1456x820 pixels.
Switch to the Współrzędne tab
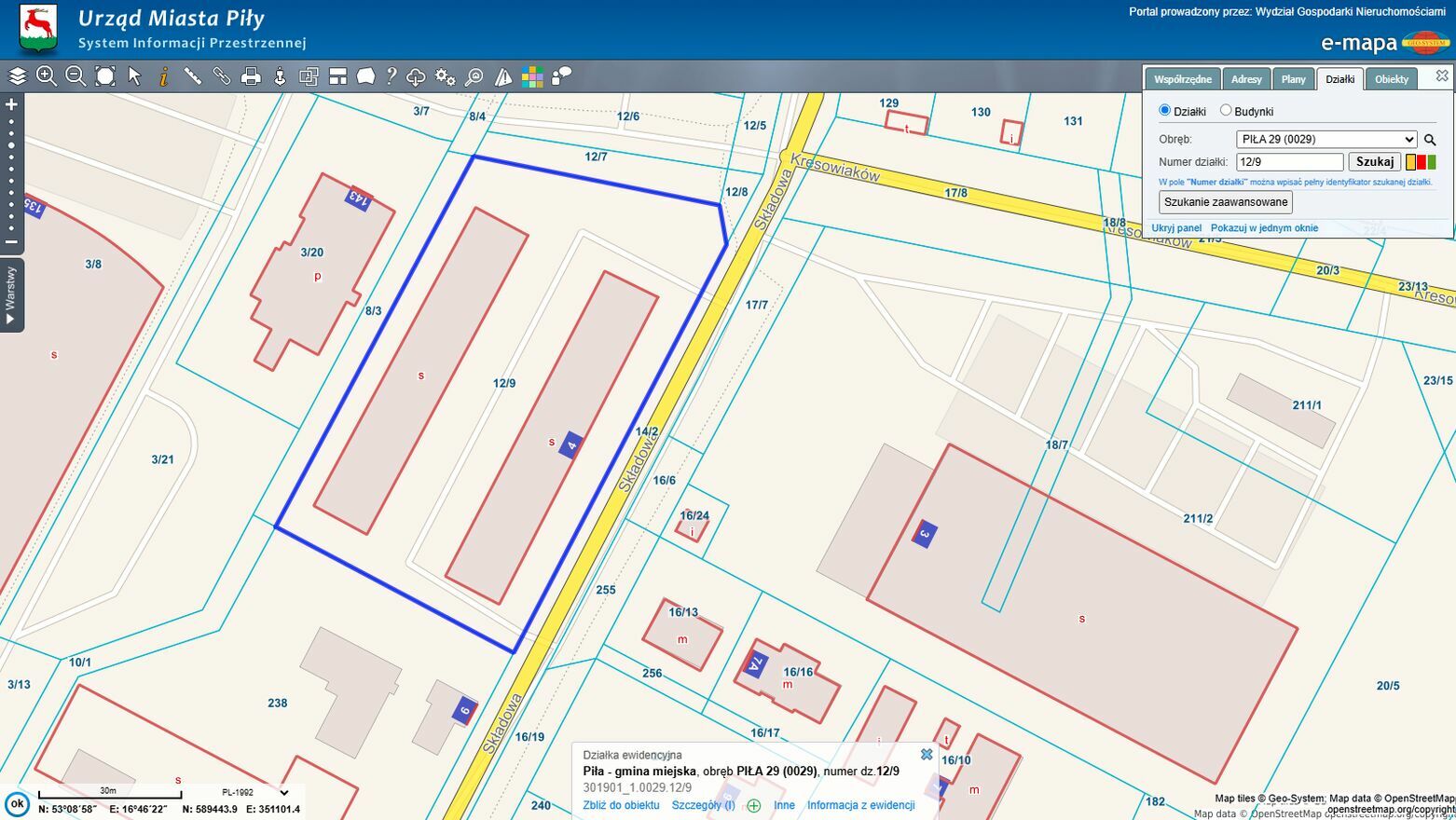1182,79
